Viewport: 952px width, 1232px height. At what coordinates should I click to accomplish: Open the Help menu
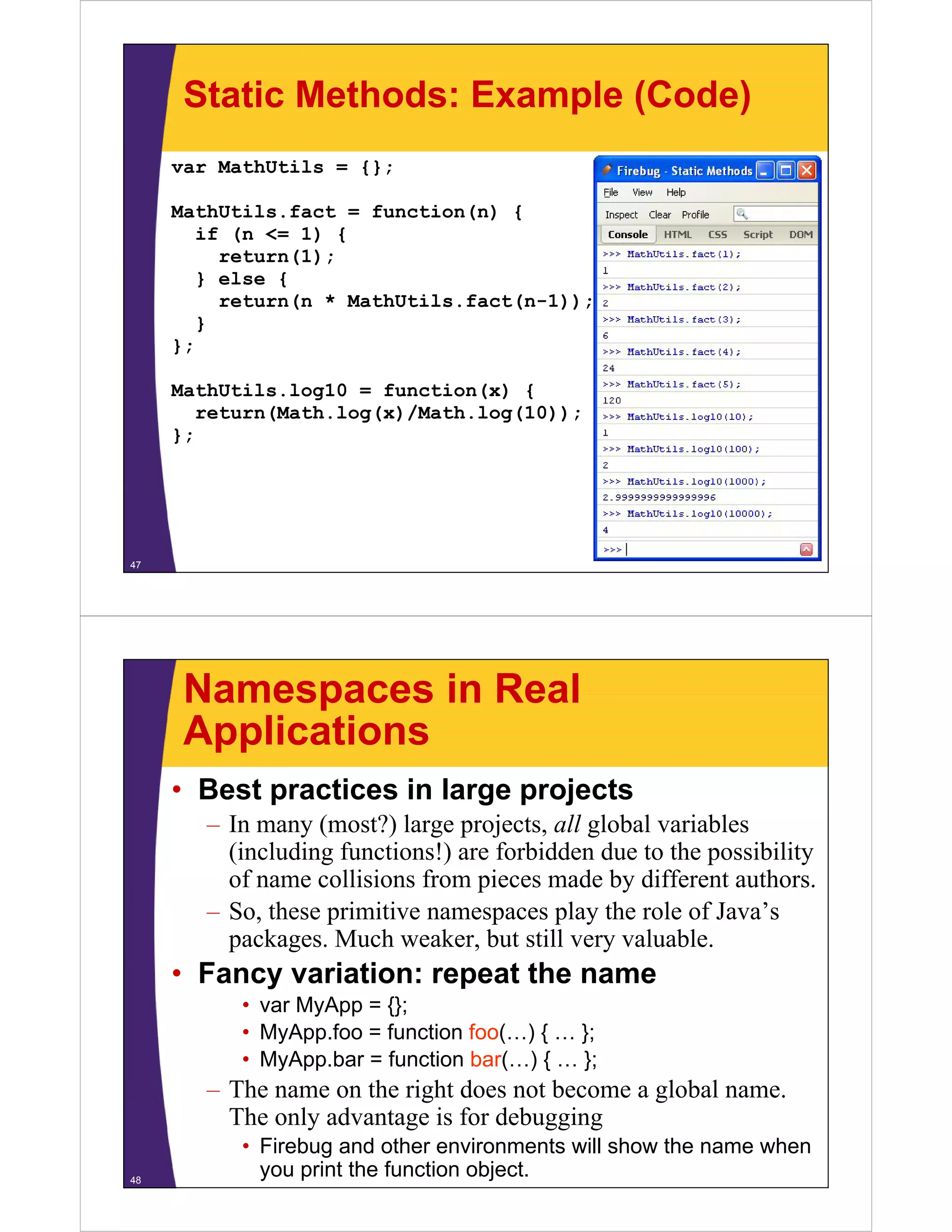pos(675,192)
